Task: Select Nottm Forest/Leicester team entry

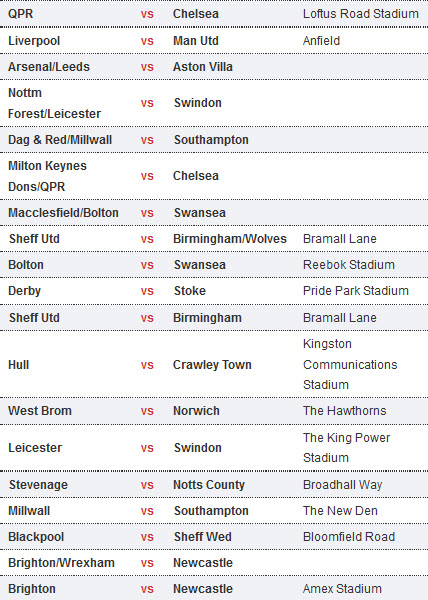Action: [54, 103]
